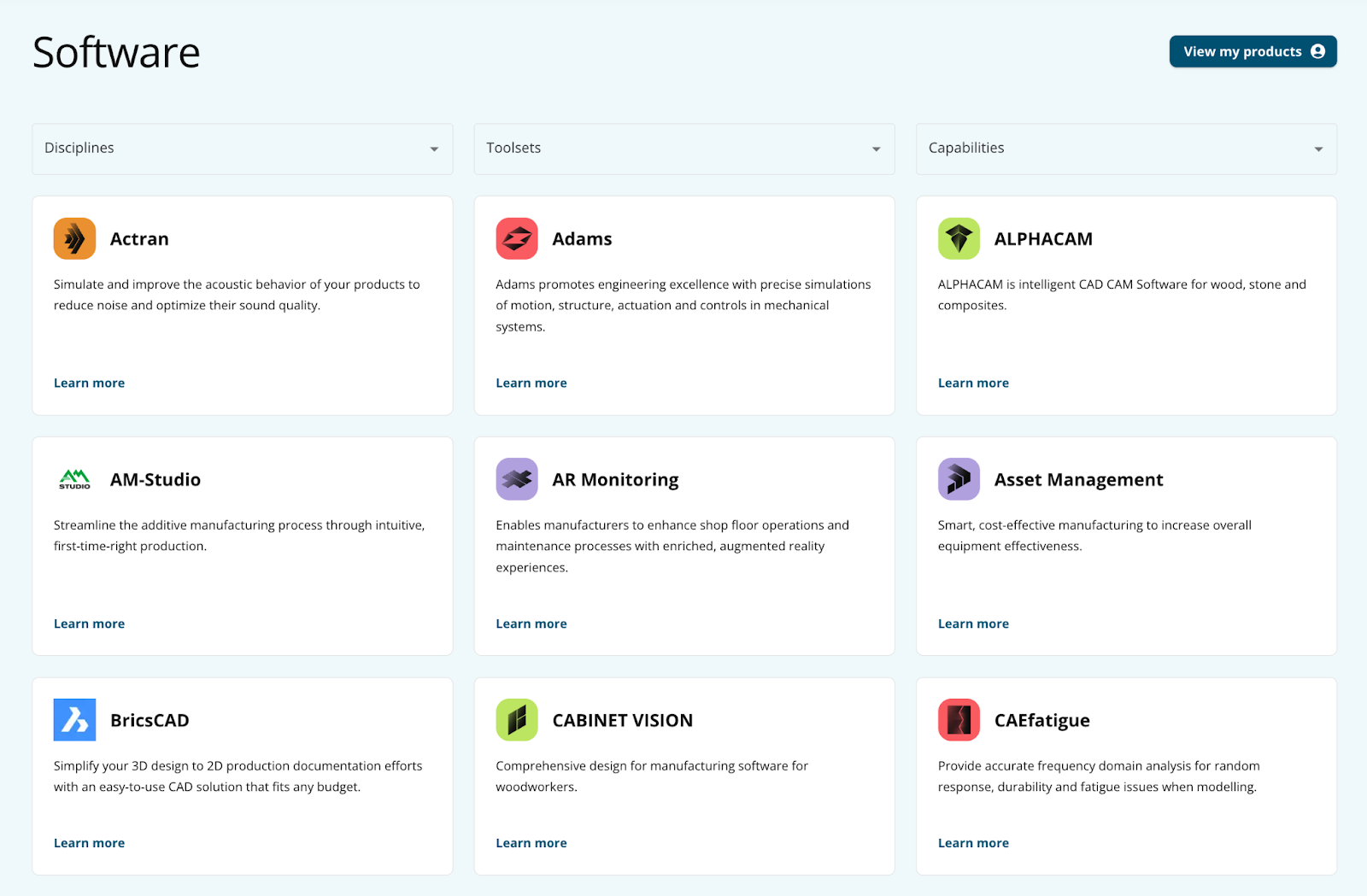
Task: Click the user profile icon in View my products
Action: click(x=1317, y=51)
